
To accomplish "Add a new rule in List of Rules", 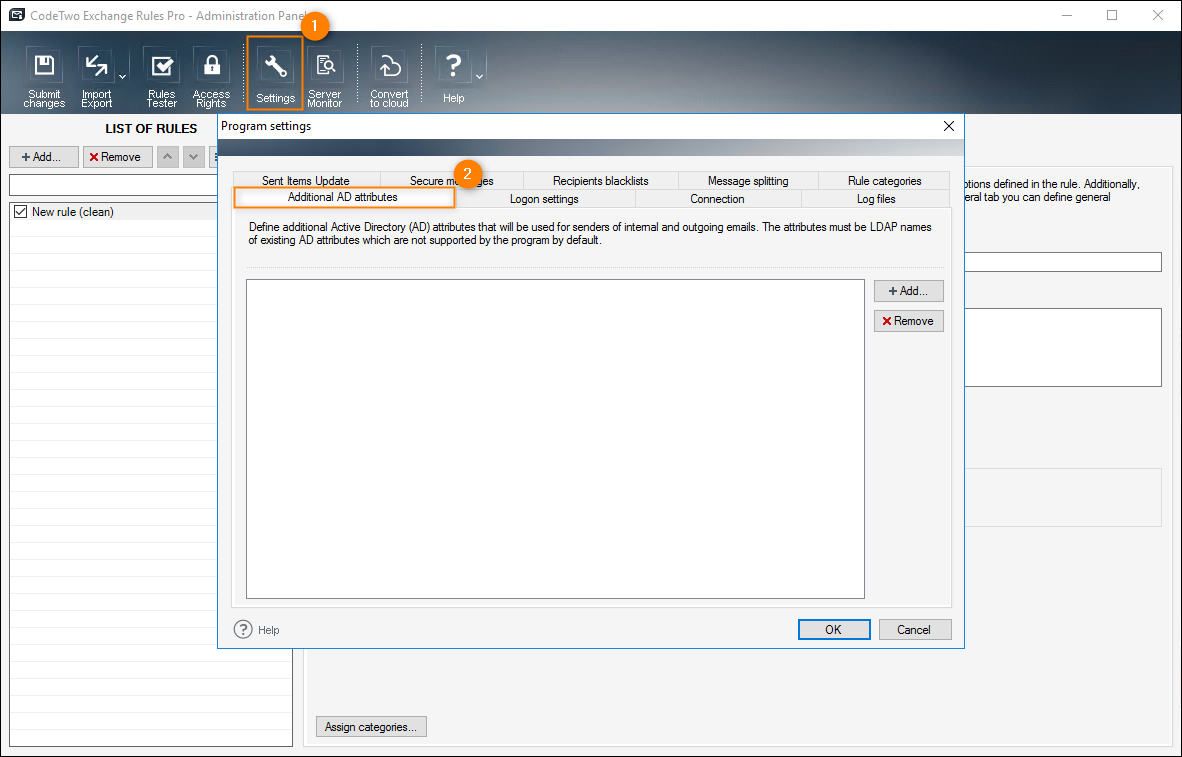I will click(x=44, y=157).
